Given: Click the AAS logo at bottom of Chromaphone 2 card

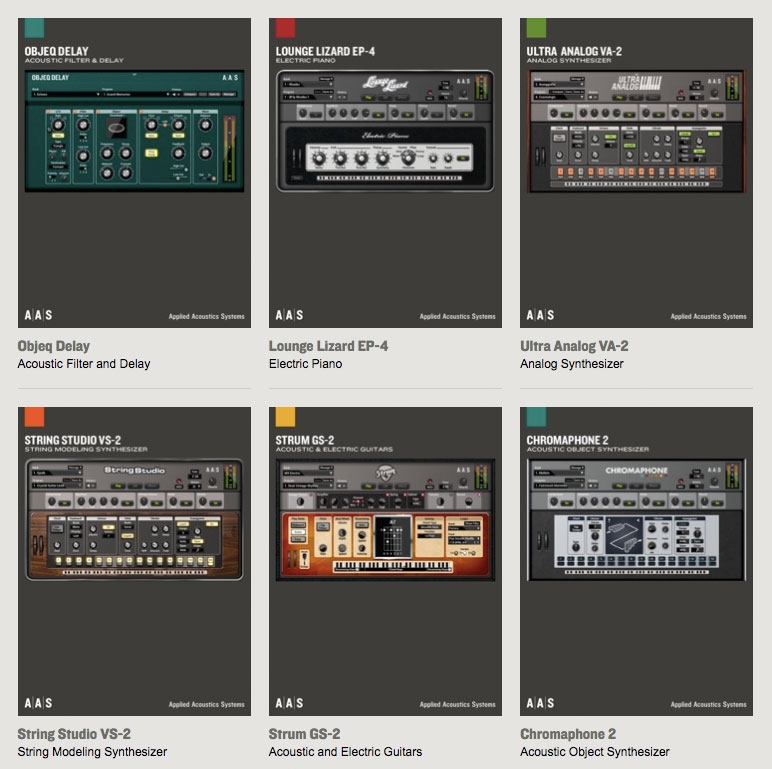Looking at the screenshot, I should pos(540,704).
